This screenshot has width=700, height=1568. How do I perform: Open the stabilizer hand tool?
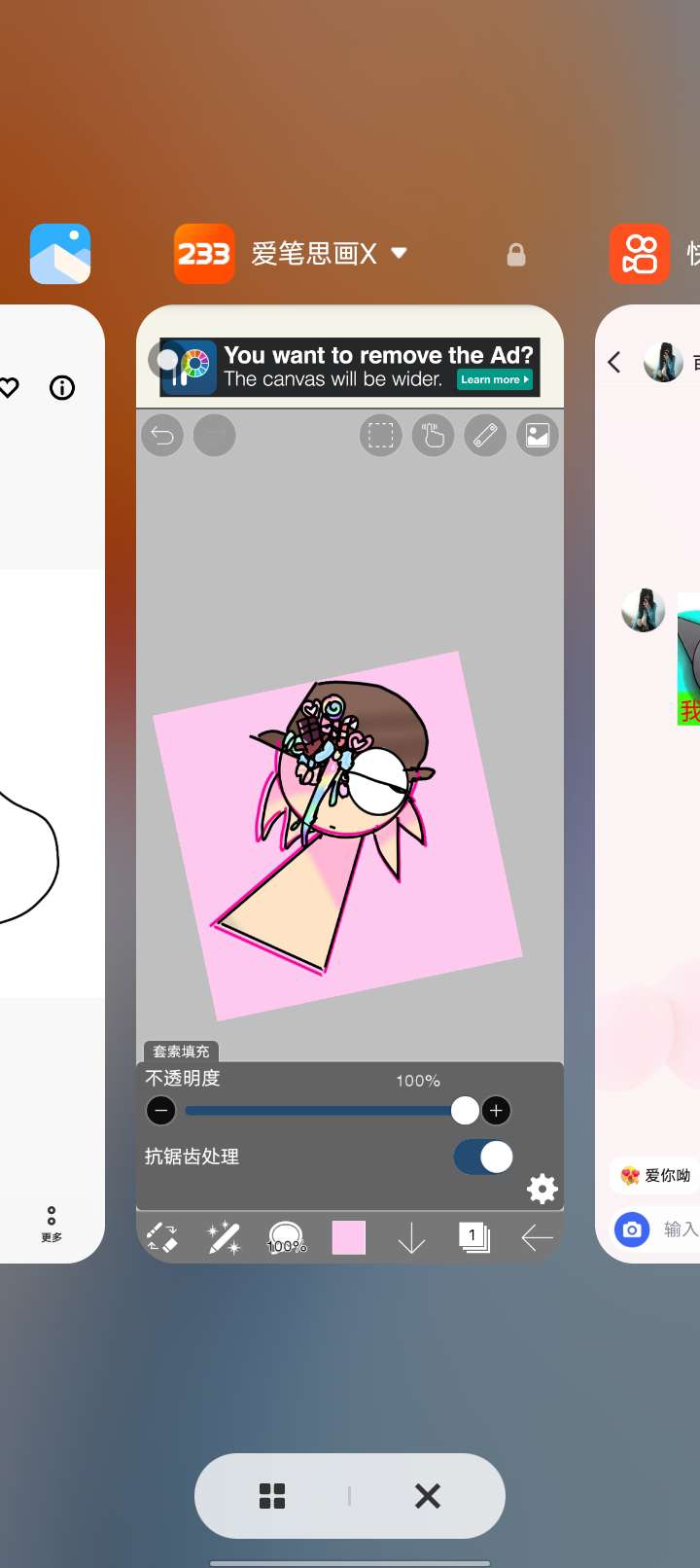coord(434,435)
